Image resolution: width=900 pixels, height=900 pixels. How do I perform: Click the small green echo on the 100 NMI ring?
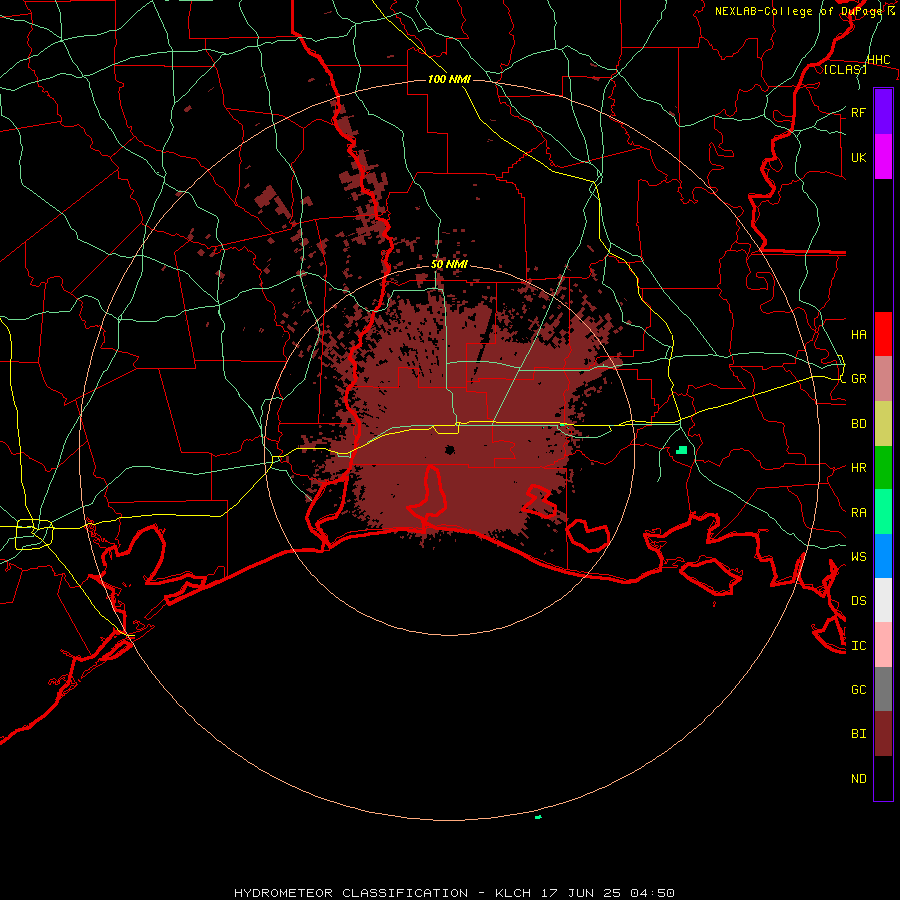[x=538, y=817]
